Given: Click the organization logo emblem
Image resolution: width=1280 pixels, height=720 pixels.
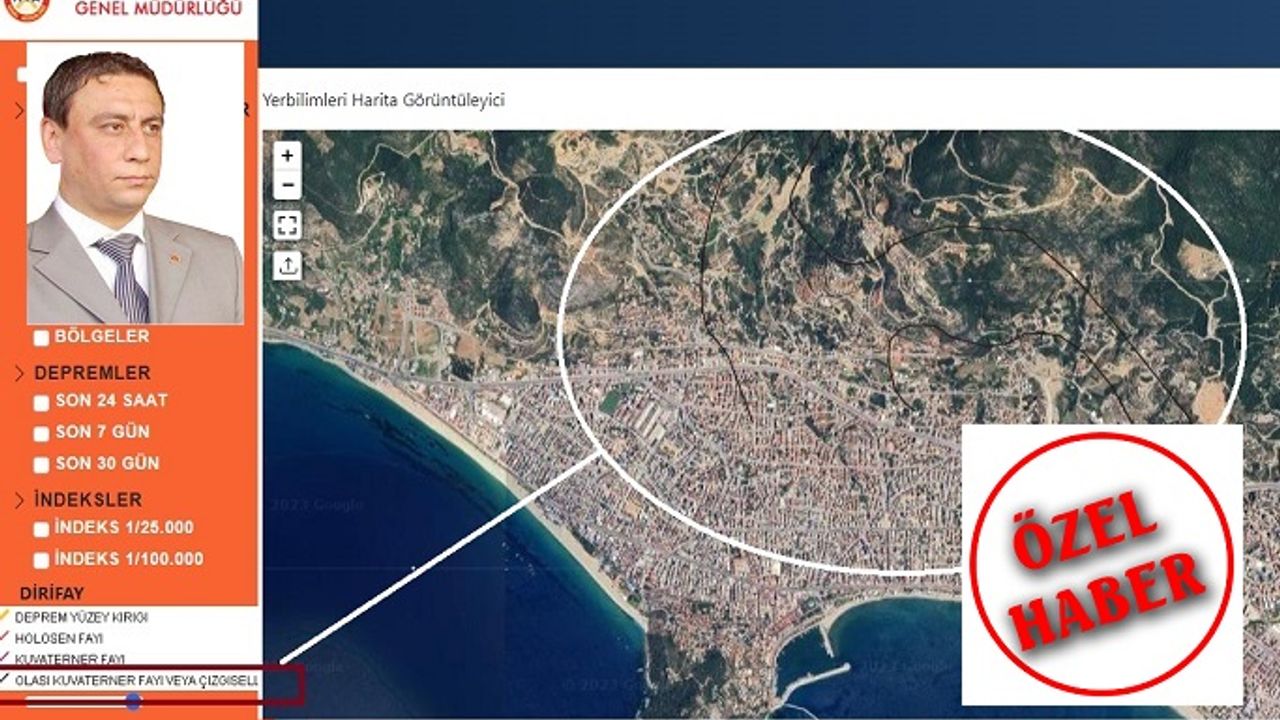Looking at the screenshot, I should point(25,10).
